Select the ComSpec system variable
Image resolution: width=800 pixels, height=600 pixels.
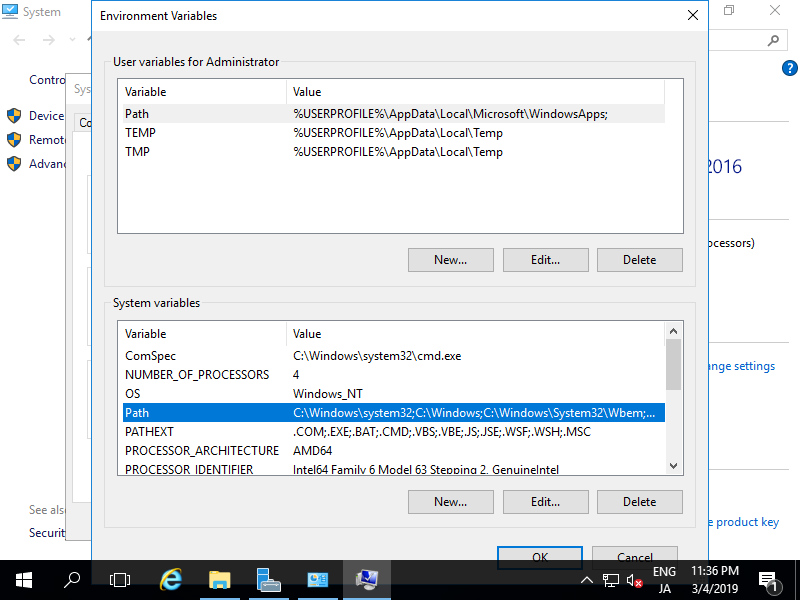200,355
